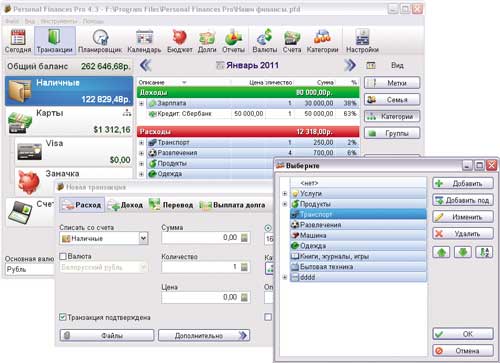Select Книги, журналы, игры category
The width and height of the screenshot is (500, 363).
[358, 256]
